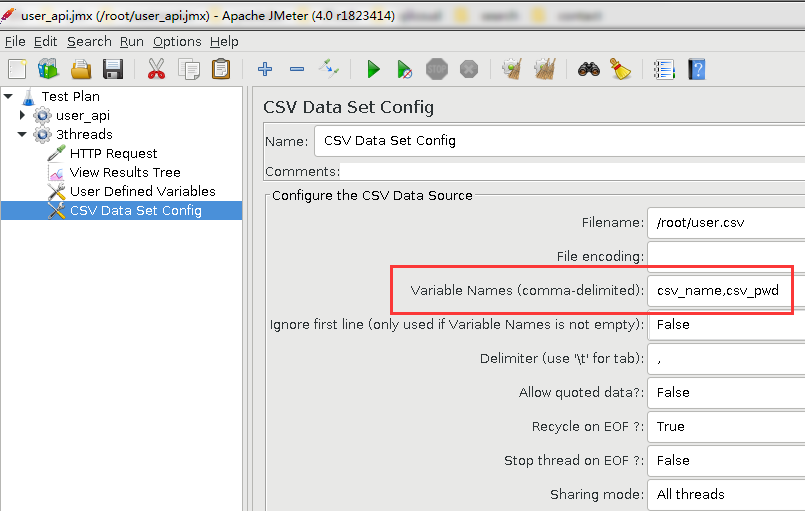Start the test with green play icon
The image size is (805, 511).
(373, 69)
